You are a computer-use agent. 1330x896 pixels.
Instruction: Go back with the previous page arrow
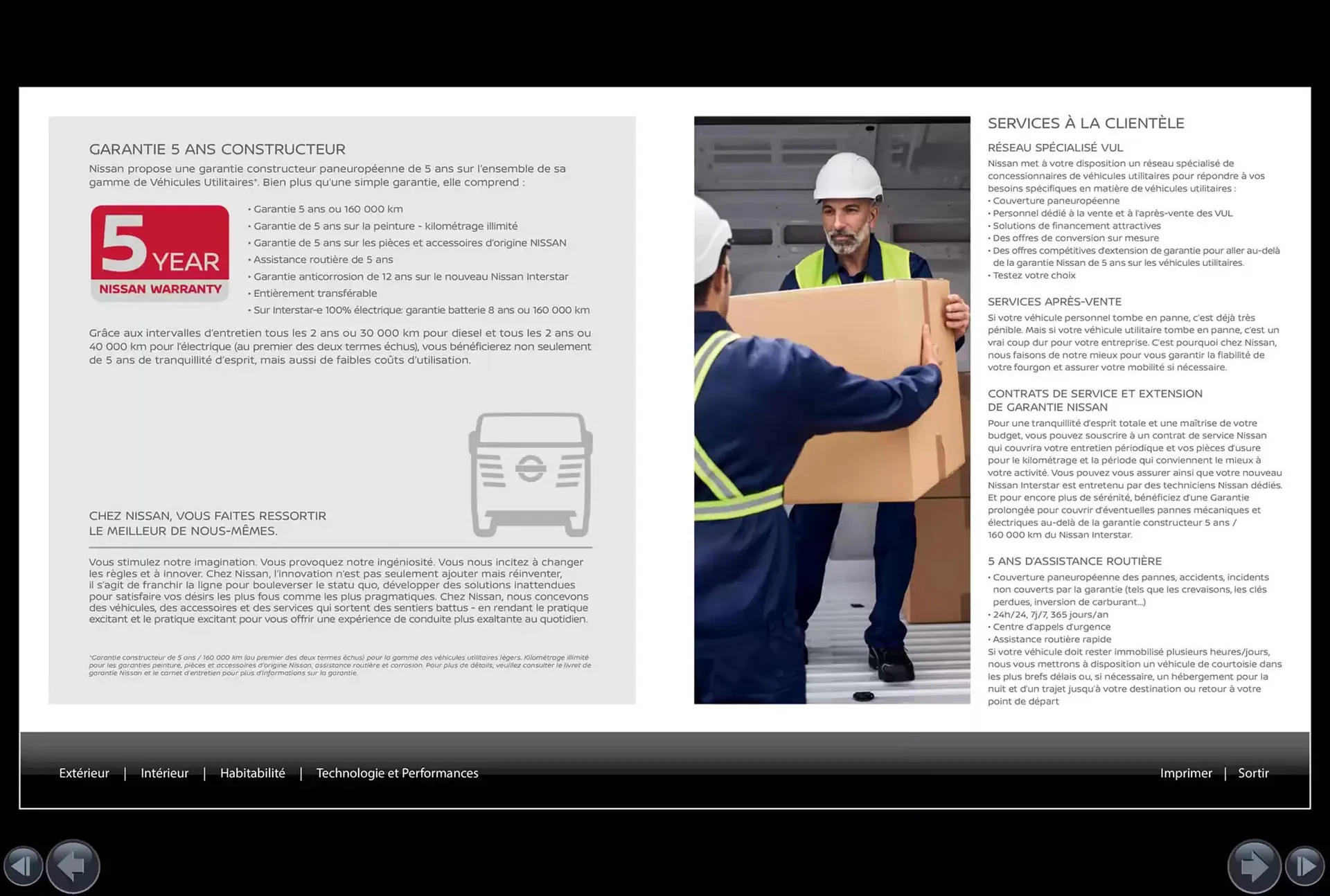[72, 866]
